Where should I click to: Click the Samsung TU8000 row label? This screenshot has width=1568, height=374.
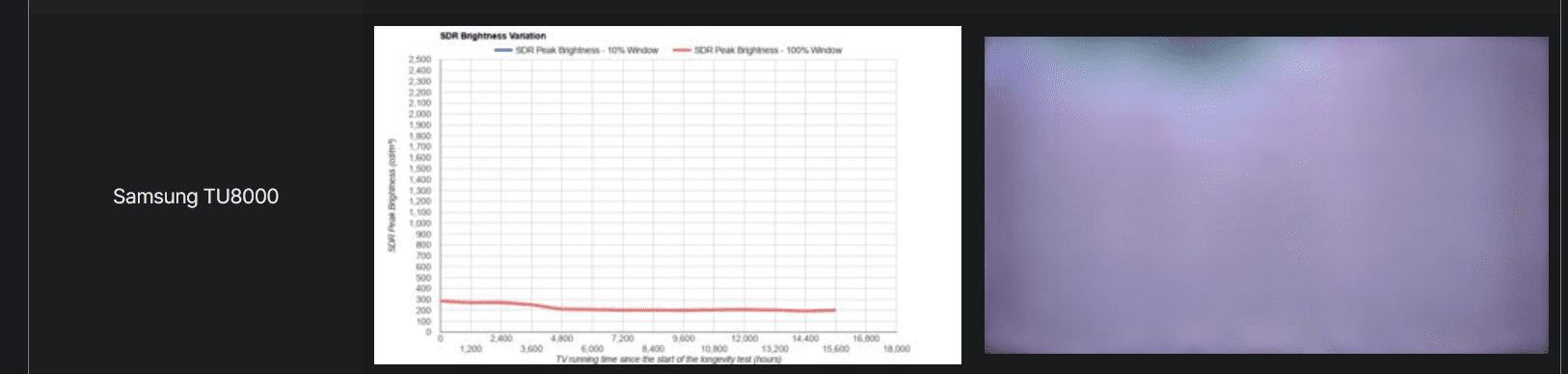pyautogui.click(x=196, y=197)
